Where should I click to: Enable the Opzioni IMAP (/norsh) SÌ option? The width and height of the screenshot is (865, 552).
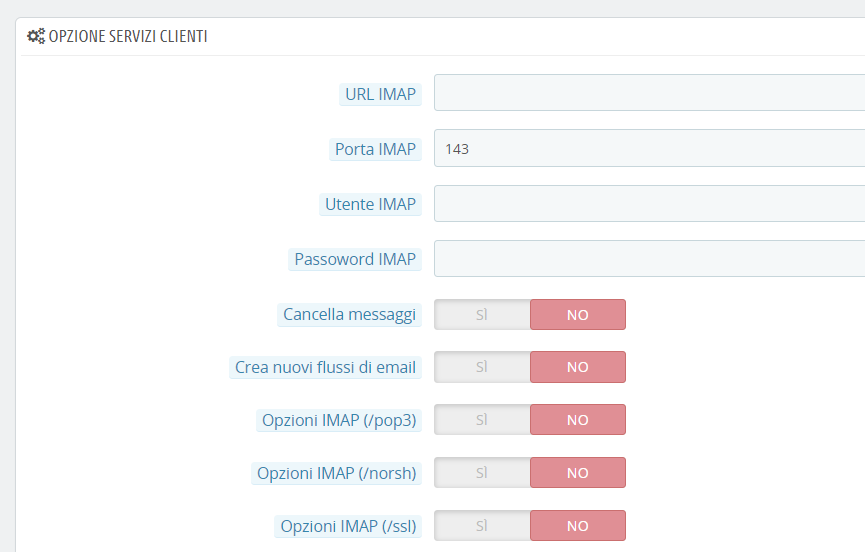tap(482, 473)
